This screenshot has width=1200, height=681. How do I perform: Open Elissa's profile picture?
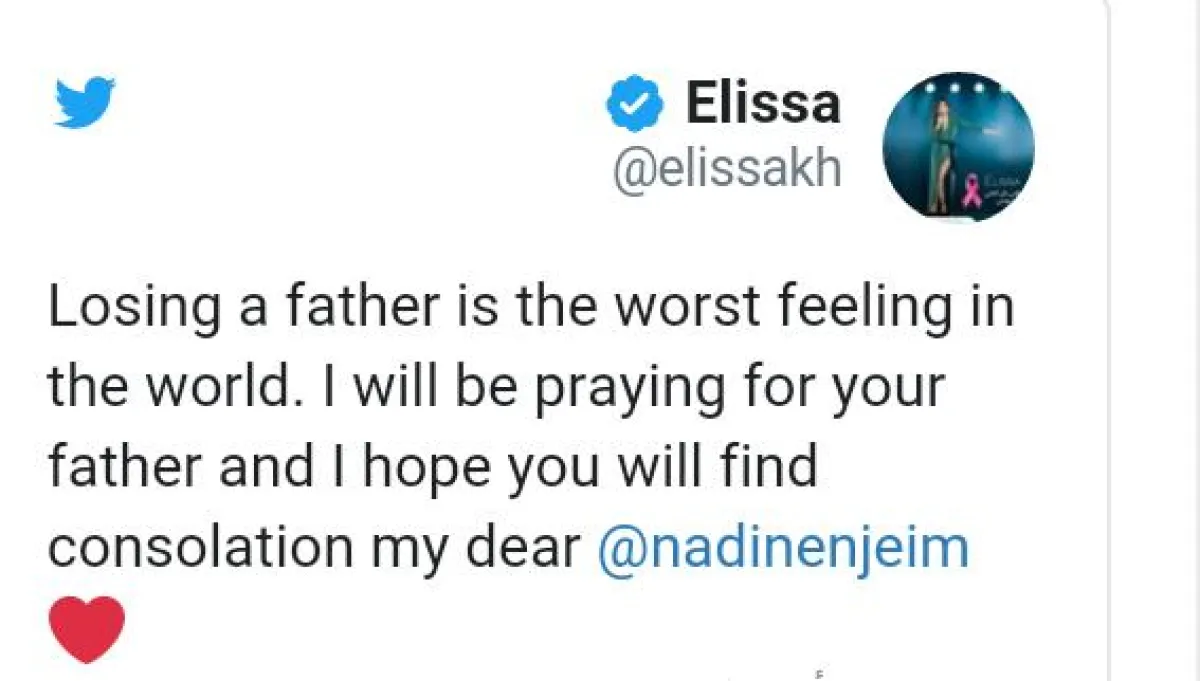(960, 146)
